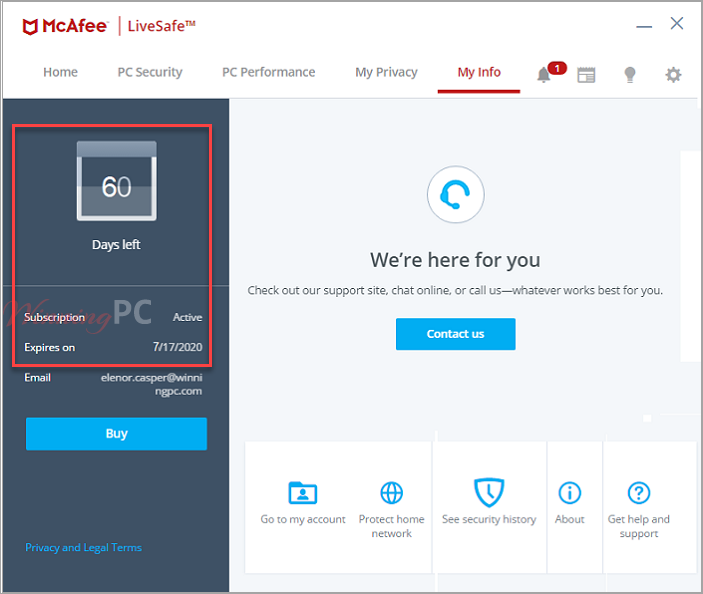This screenshot has height=594, width=703.
Task: Close the McAfee LiveSafe window
Action: pyautogui.click(x=677, y=23)
